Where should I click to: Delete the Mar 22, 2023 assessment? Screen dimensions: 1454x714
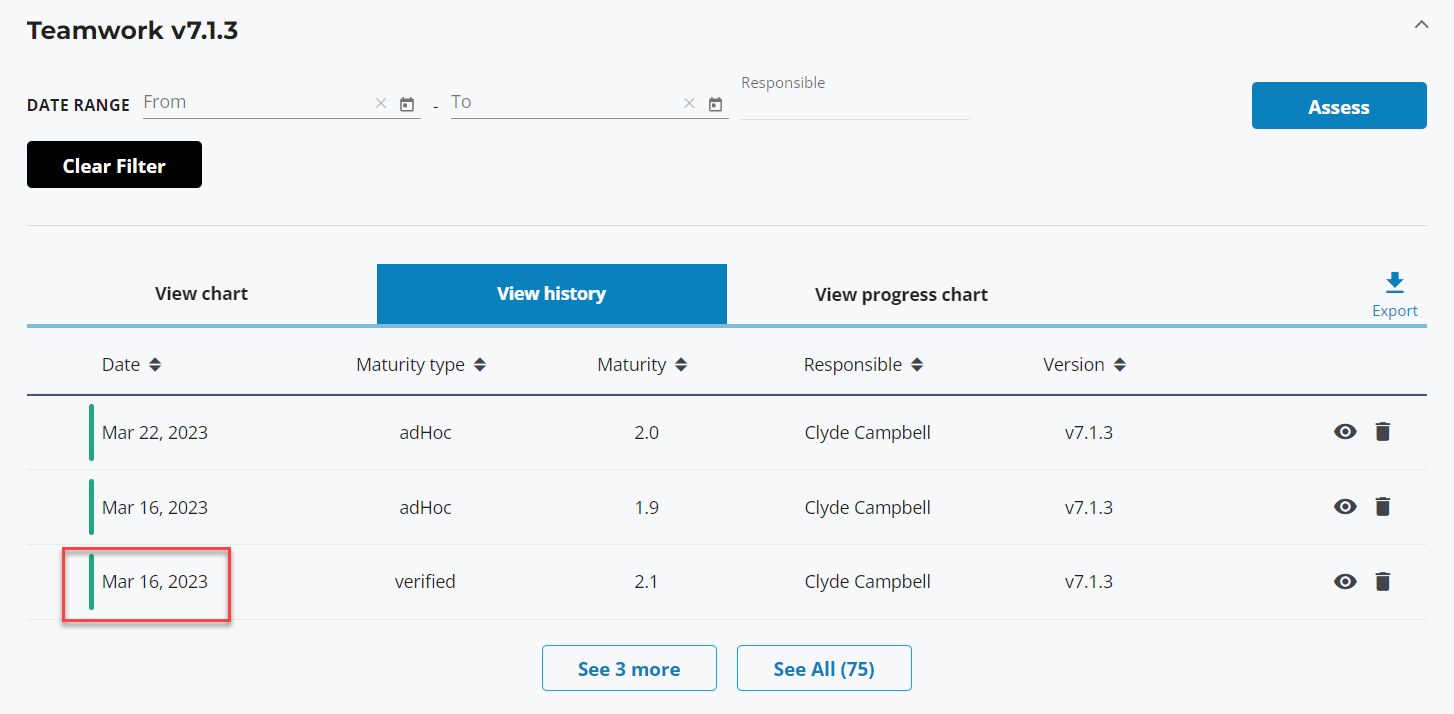click(1382, 432)
